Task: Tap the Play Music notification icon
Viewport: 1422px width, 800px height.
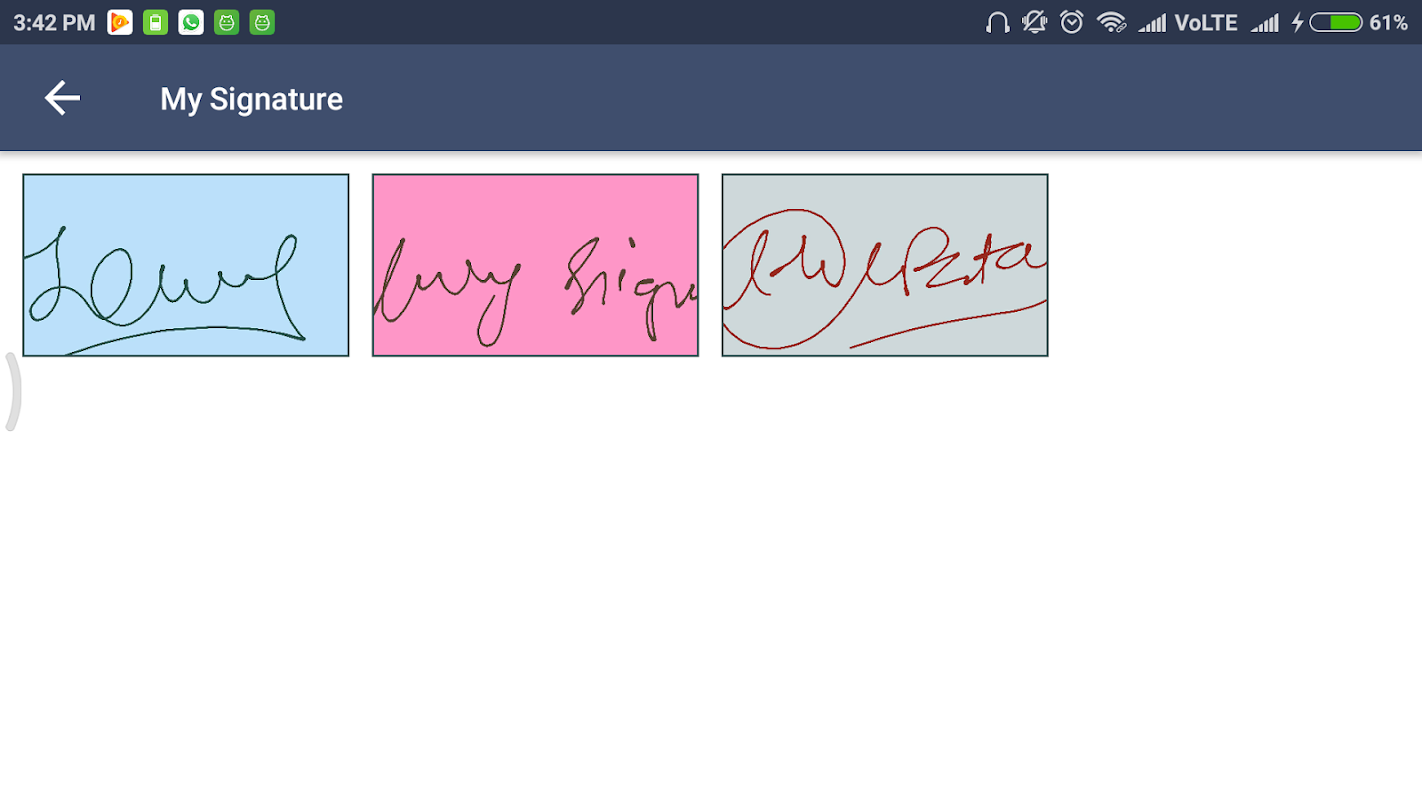Action: 120,22
